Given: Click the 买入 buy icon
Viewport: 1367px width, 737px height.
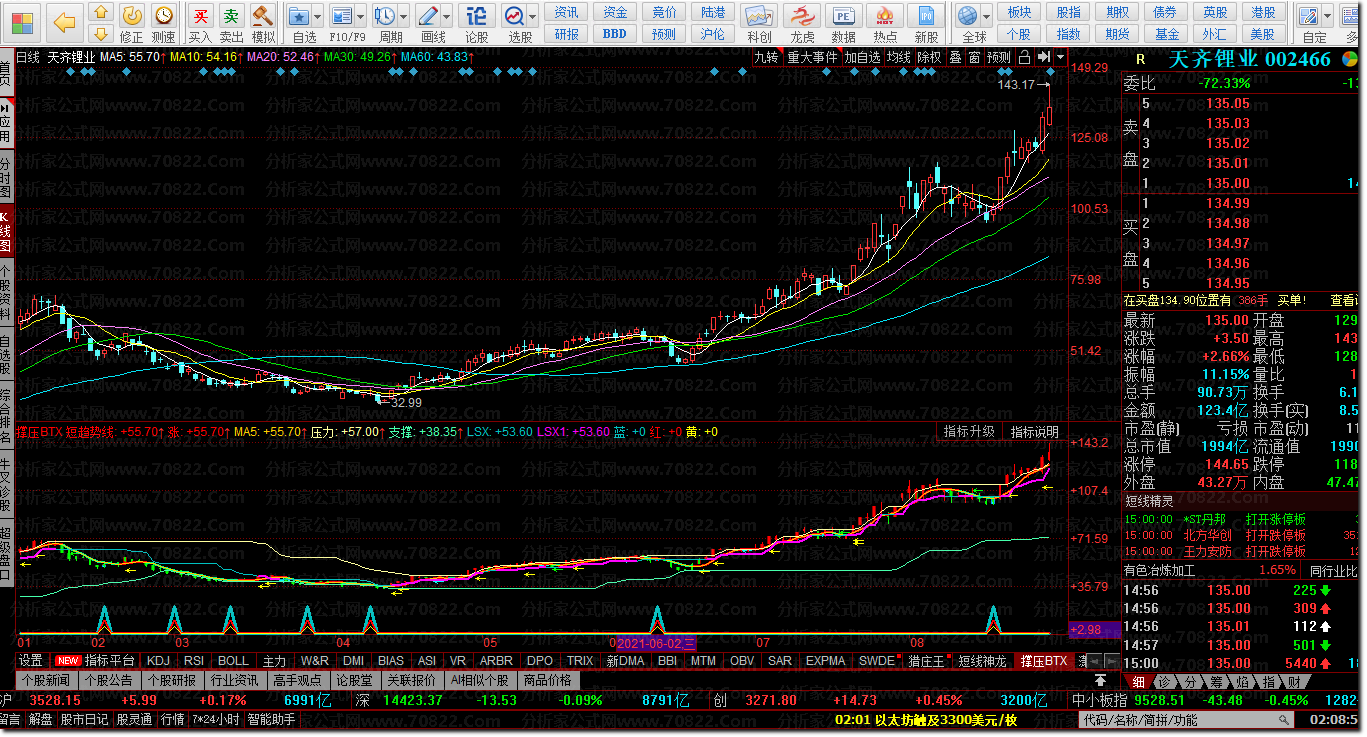Looking at the screenshot, I should 201,15.
